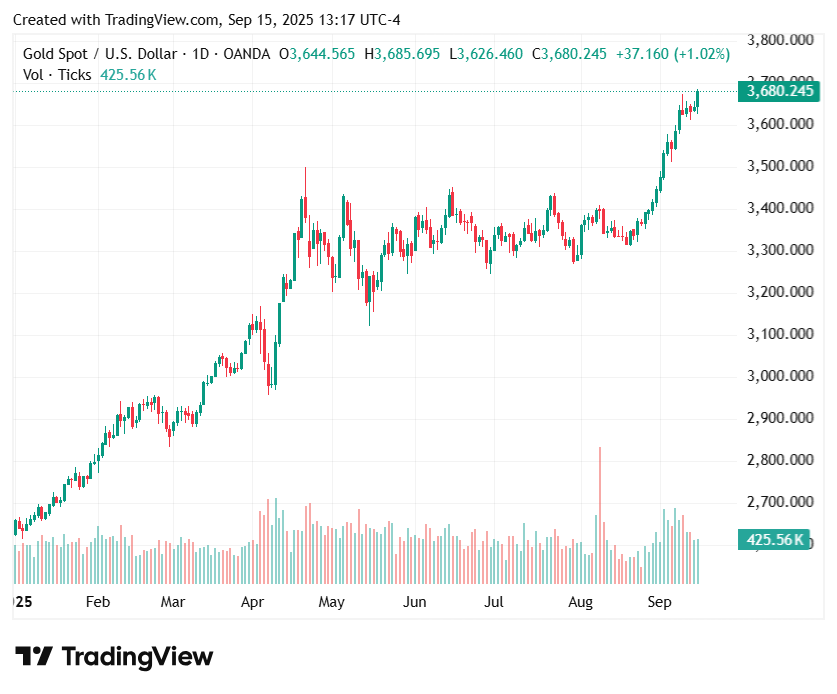Click the green 3,680.245 current price tag
The width and height of the screenshot is (837, 694).
tap(776, 91)
